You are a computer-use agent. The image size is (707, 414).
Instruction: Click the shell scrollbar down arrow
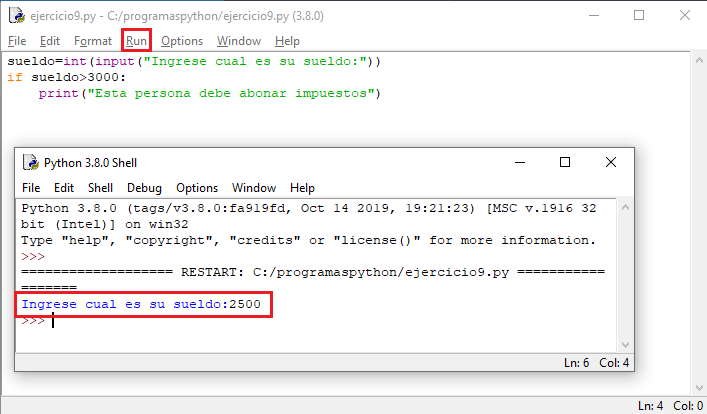click(623, 343)
